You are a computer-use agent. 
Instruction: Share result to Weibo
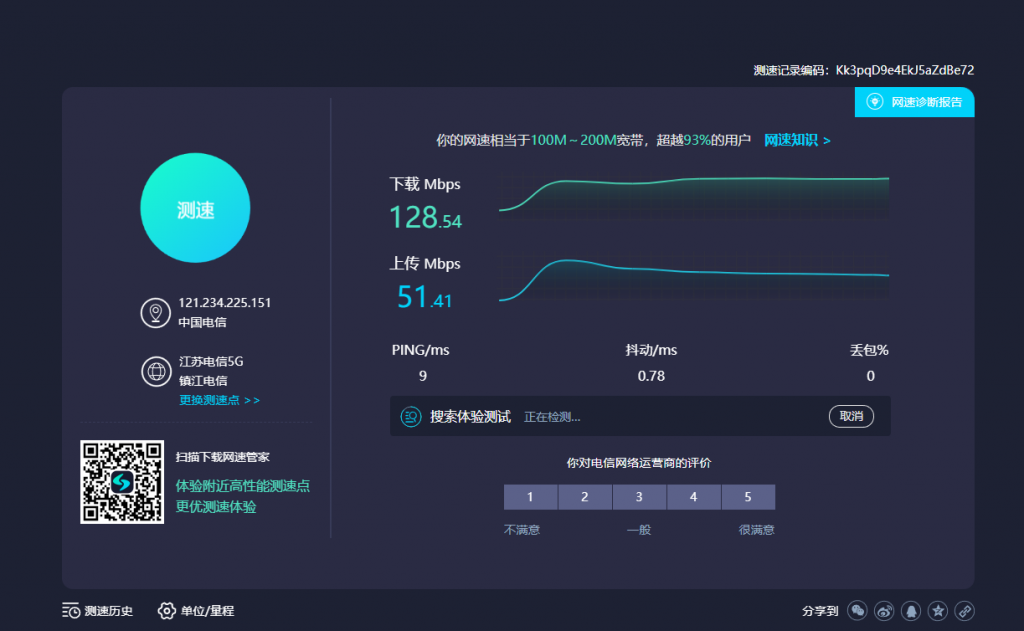pyautogui.click(x=884, y=610)
